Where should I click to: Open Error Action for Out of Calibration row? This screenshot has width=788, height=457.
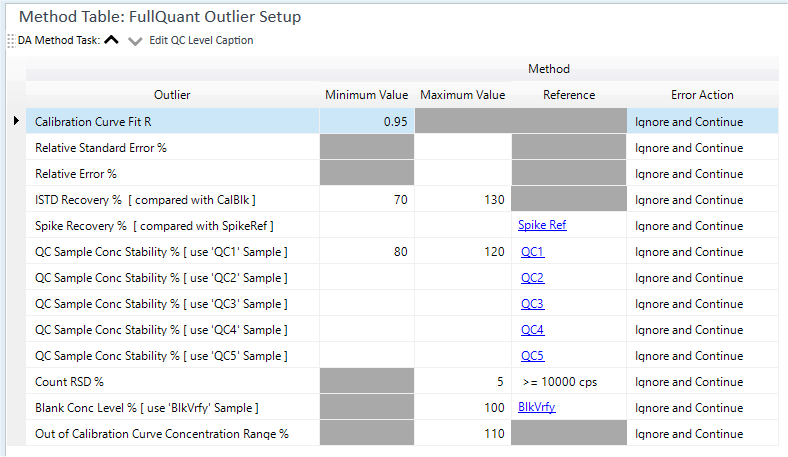703,433
